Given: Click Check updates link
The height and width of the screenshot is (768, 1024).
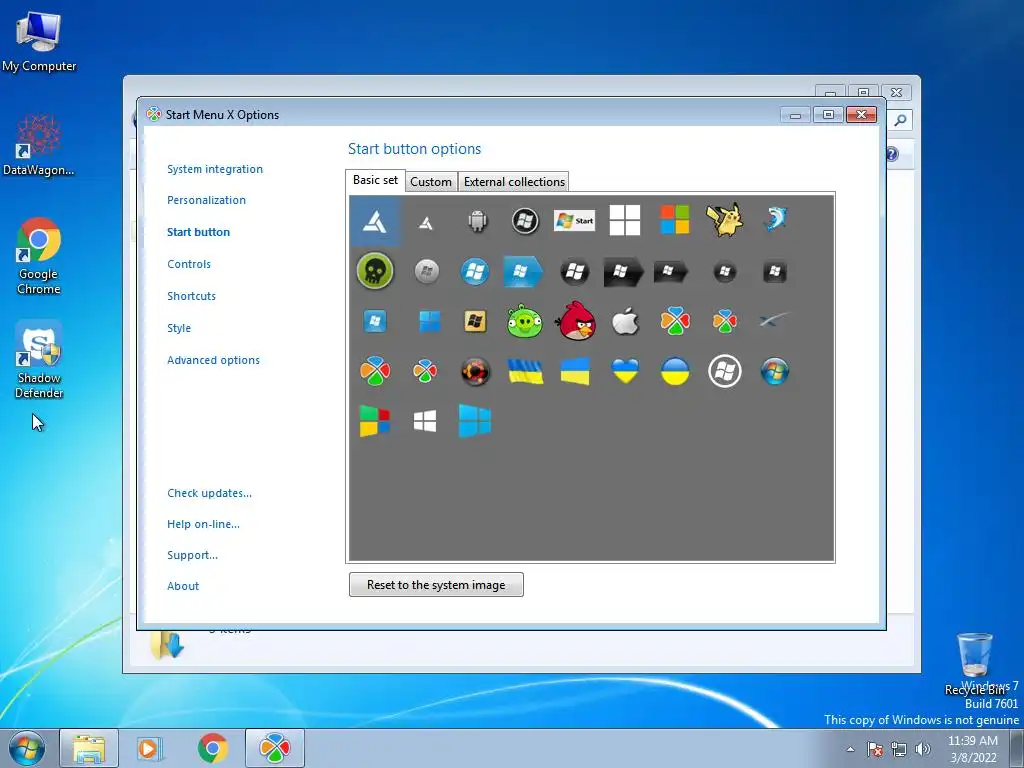Looking at the screenshot, I should click(x=209, y=493).
